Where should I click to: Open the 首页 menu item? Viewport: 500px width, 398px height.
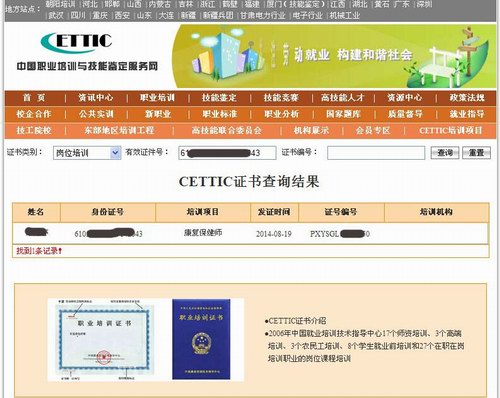[34, 98]
